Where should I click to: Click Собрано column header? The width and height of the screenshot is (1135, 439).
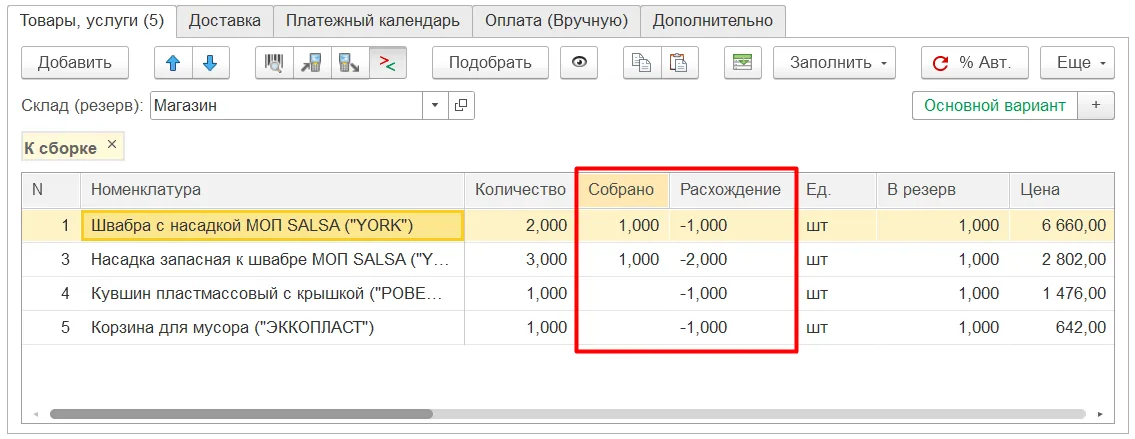point(623,190)
